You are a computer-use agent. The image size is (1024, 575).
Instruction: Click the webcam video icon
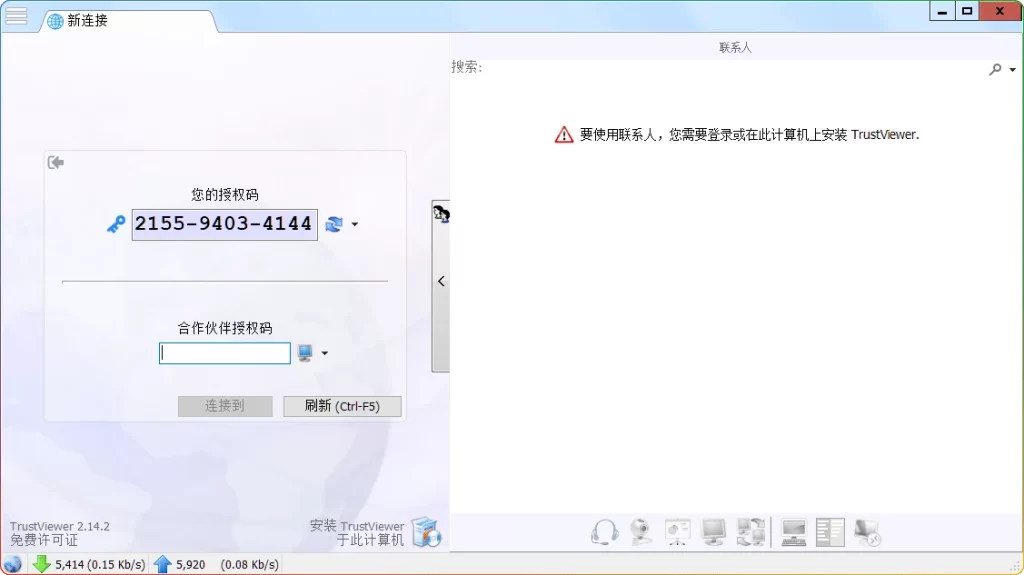(x=641, y=532)
